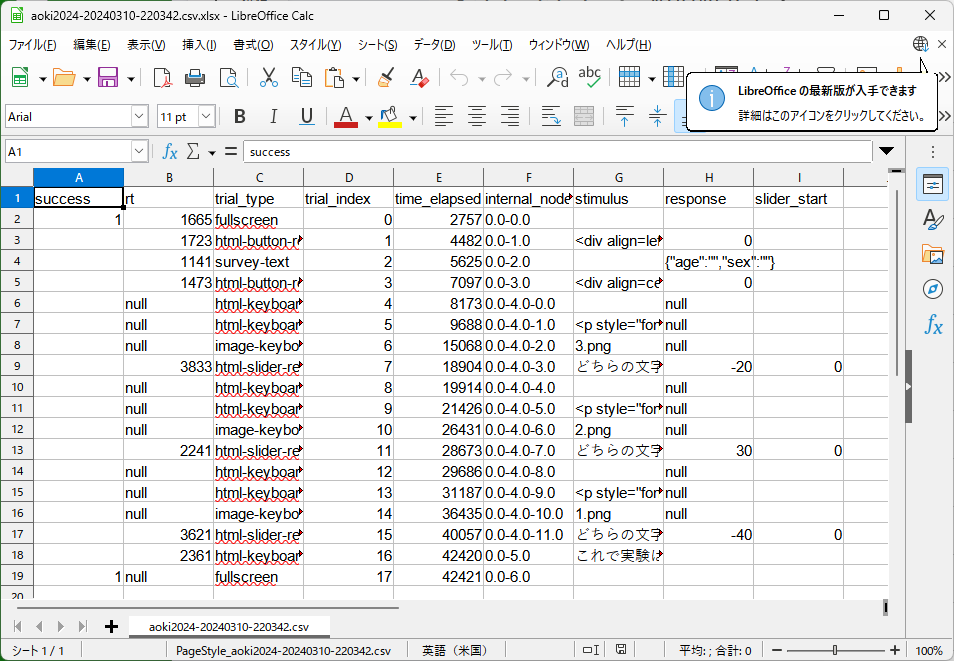Toggle insert mode status bar icon
This screenshot has width=954, height=661.
[x=591, y=650]
